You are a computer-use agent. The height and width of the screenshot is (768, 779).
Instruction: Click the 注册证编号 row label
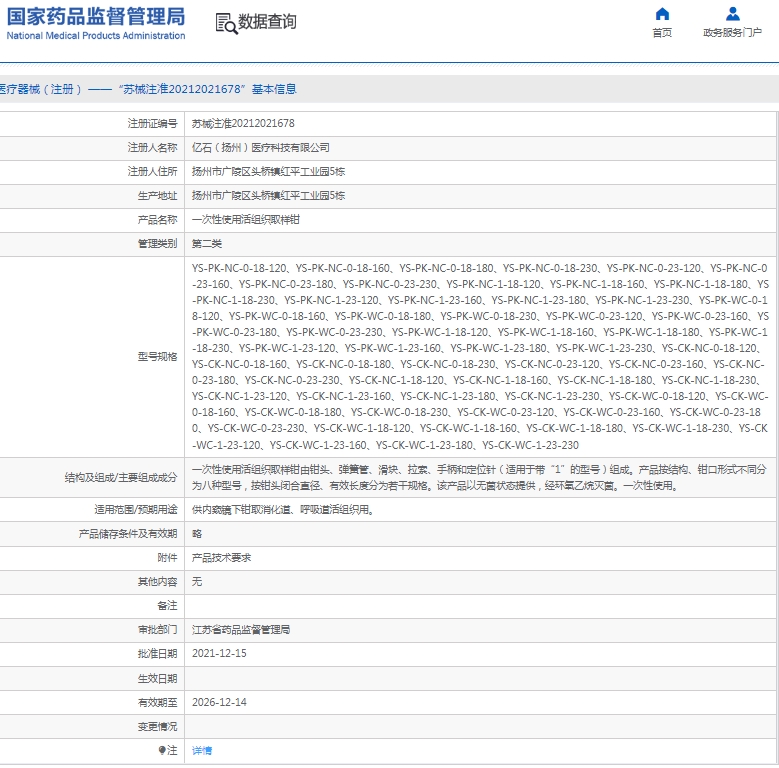coord(153,123)
